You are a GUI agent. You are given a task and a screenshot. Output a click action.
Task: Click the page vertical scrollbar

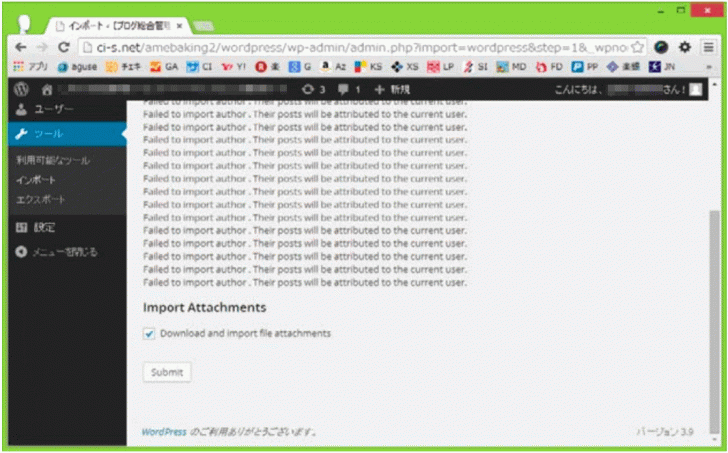(712, 300)
